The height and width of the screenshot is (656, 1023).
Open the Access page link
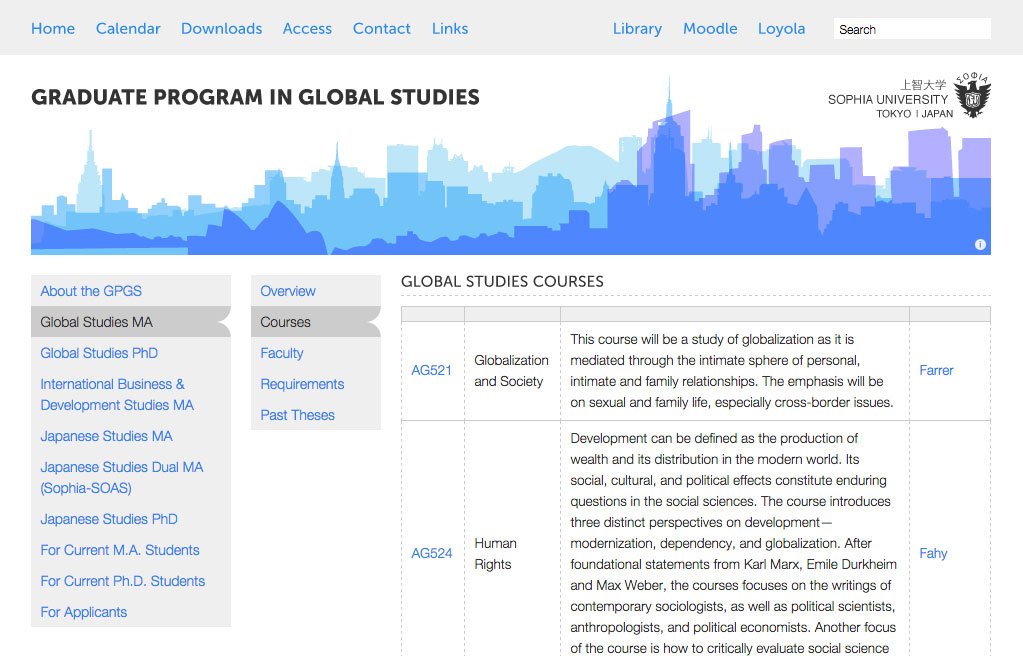click(x=307, y=29)
